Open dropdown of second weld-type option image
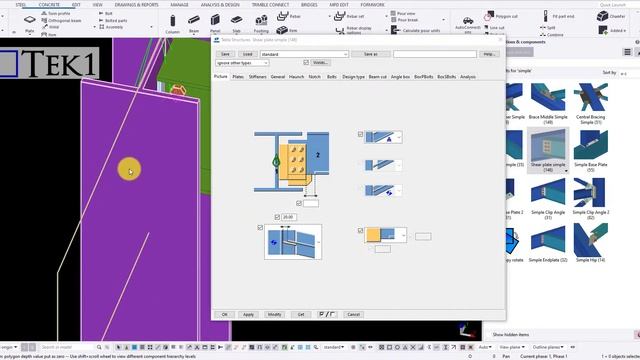The width and height of the screenshot is (640, 360). pos(399,165)
